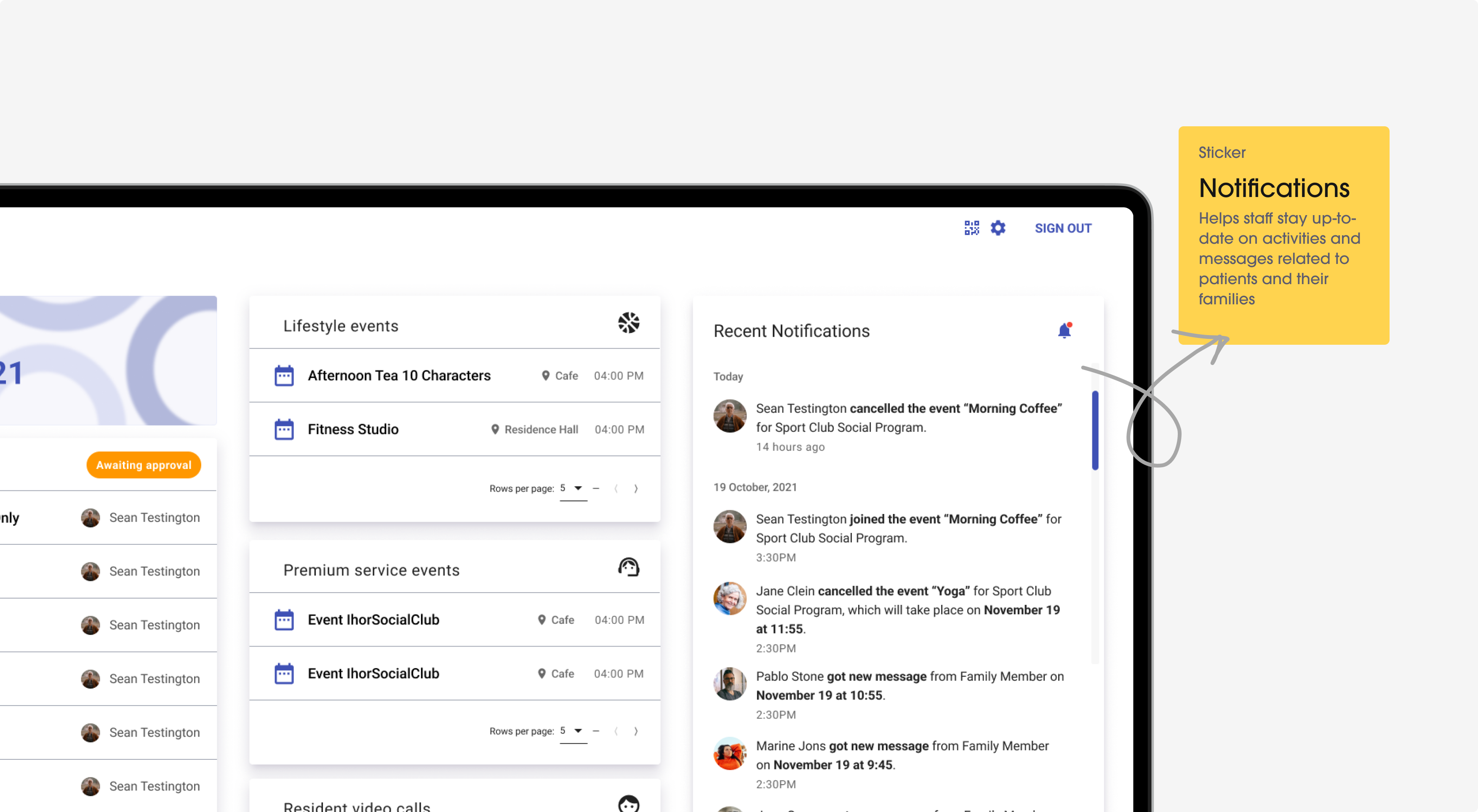Go to next page of Premium service events
This screenshot has height=812, width=1478.
pos(636,731)
